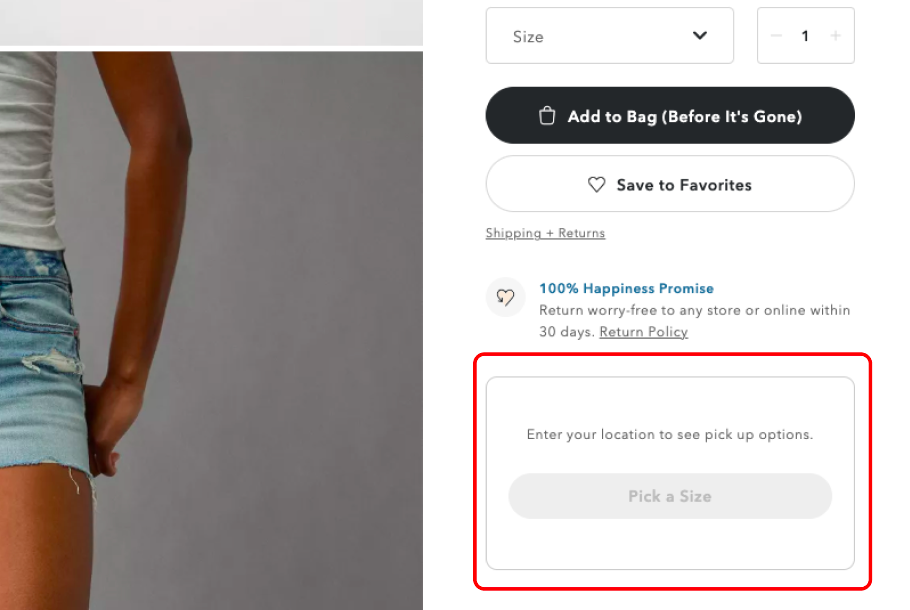Image resolution: width=910 pixels, height=610 pixels.
Task: Open the Shipping + Returns link
Action: (x=545, y=233)
